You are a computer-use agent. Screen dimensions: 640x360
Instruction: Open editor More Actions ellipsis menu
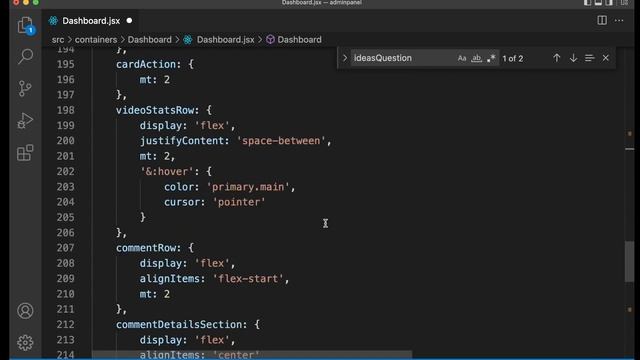click(619, 20)
